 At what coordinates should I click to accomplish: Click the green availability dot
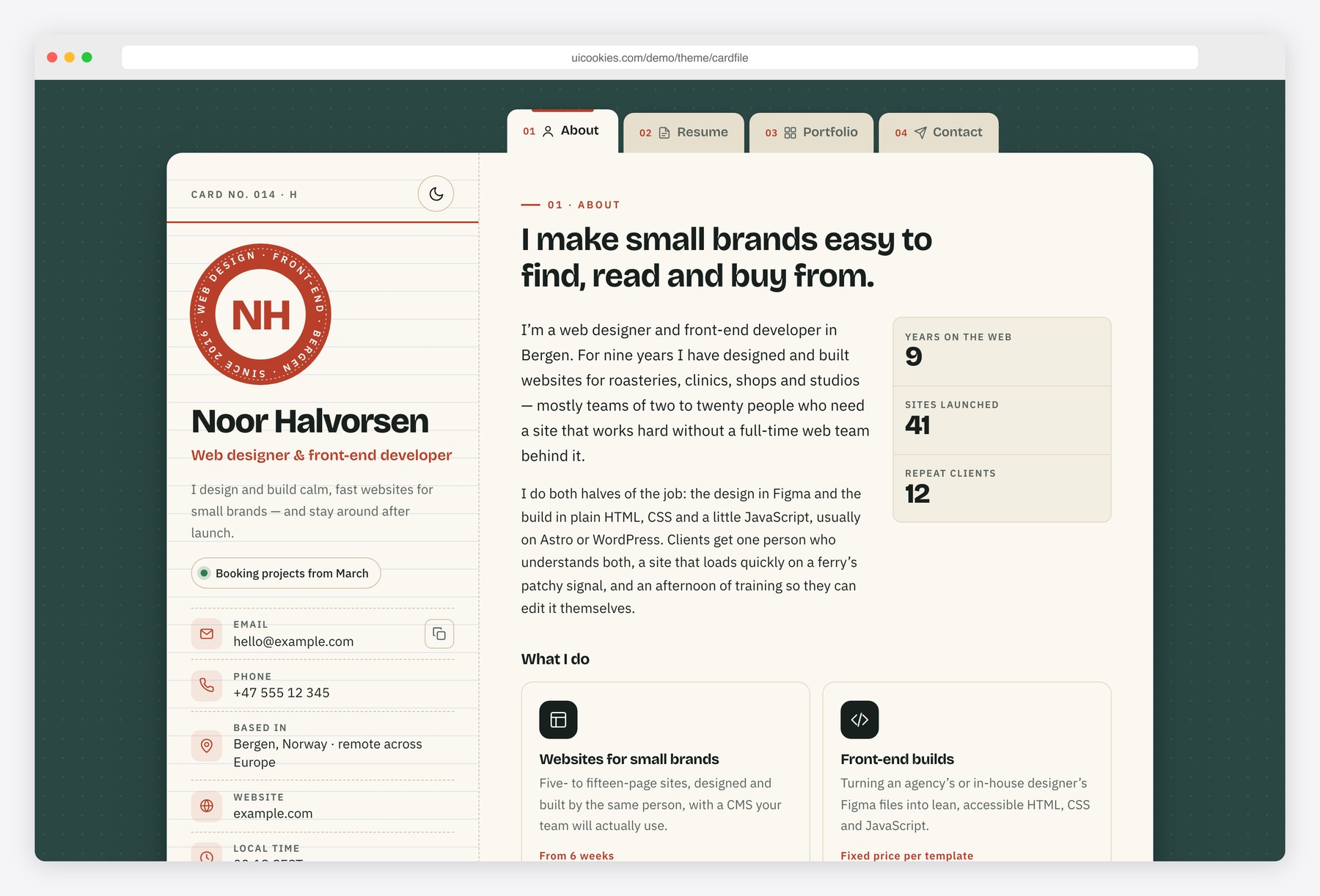point(205,573)
